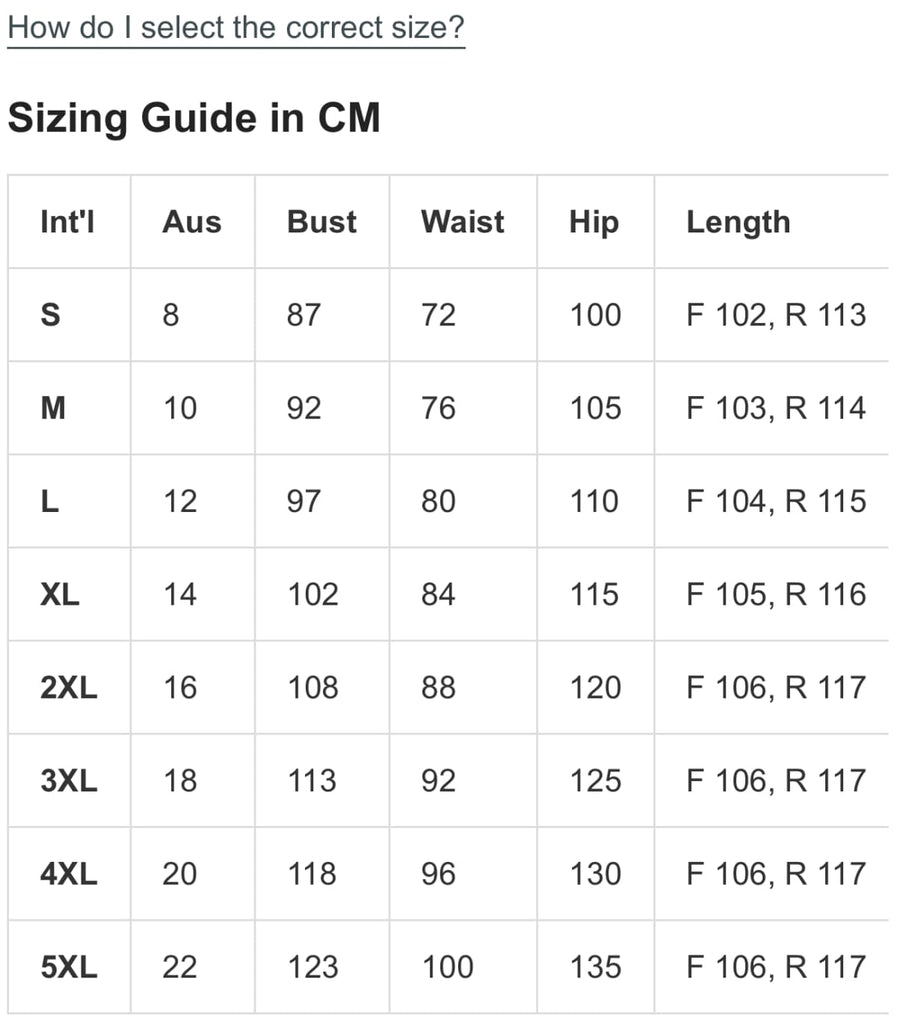Select the S size row label
The width and height of the screenshot is (897, 1024).
click(x=50, y=315)
